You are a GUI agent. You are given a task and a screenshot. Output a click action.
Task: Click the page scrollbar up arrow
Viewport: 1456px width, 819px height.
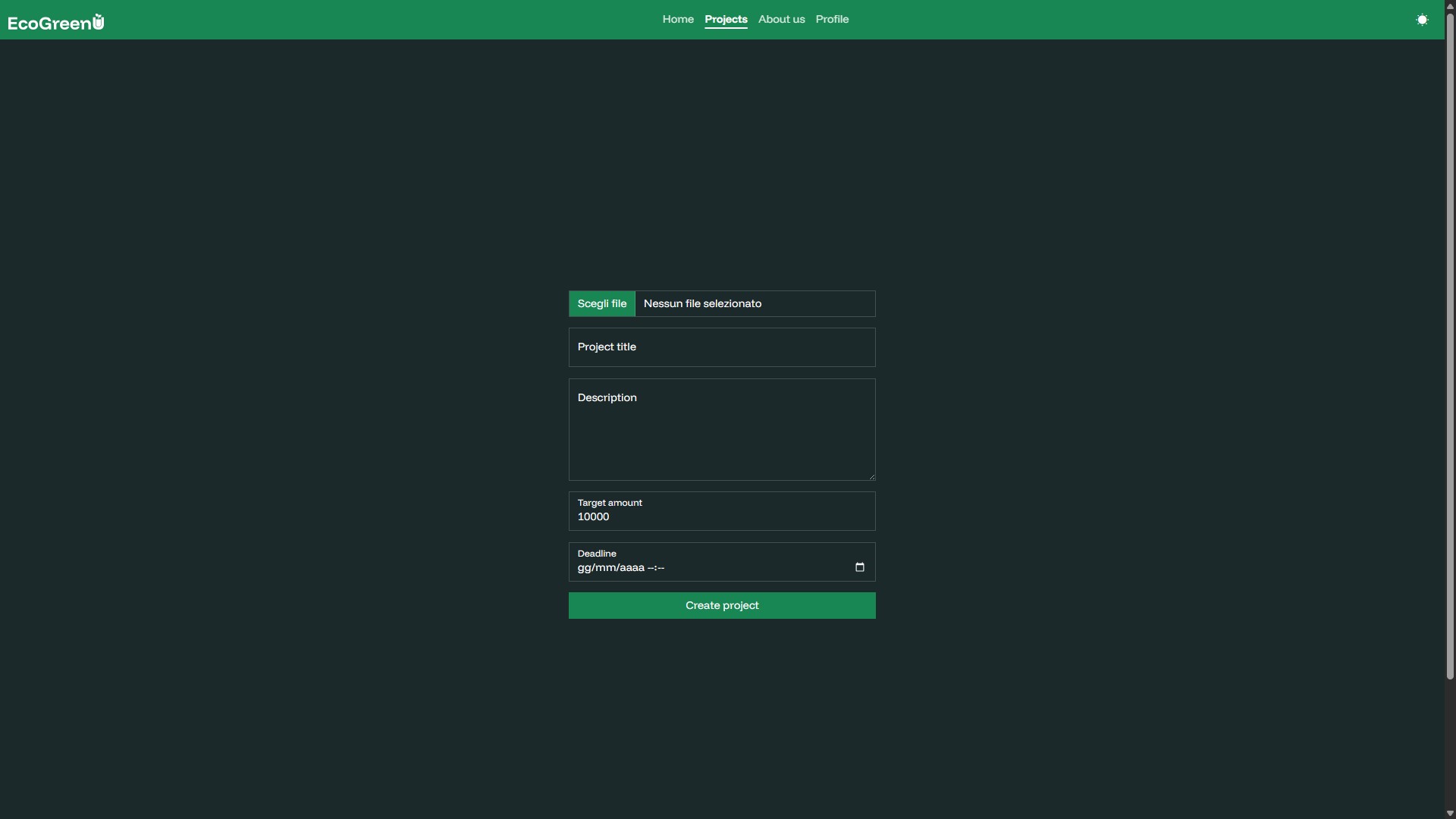pyautogui.click(x=1450, y=6)
